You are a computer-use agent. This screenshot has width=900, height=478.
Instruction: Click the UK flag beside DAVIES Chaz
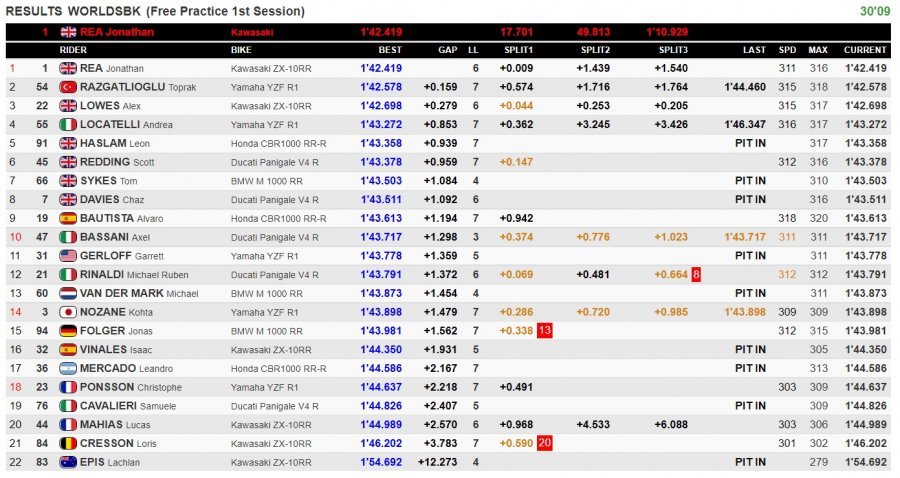pyautogui.click(x=68, y=200)
